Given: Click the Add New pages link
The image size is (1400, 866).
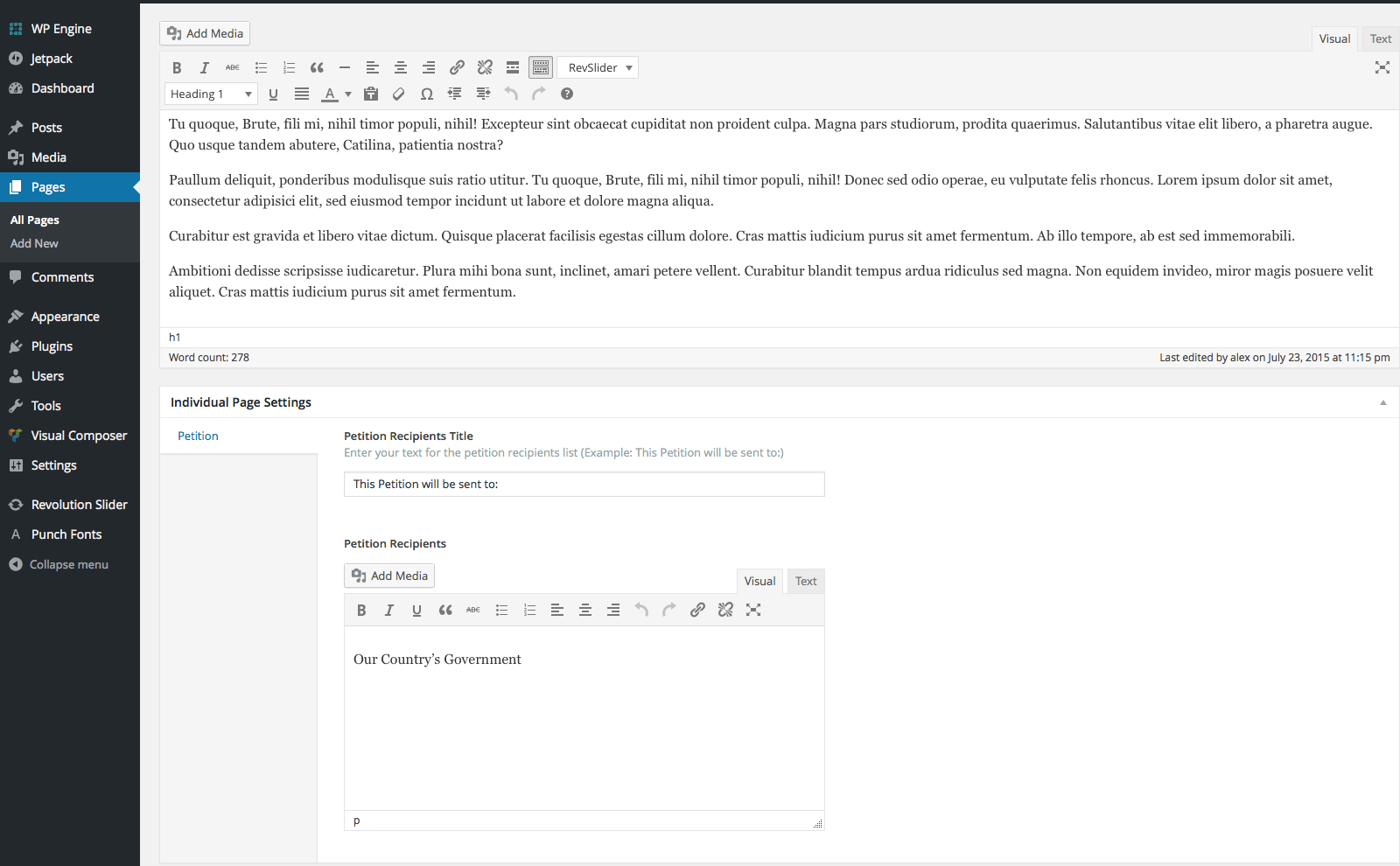Looking at the screenshot, I should pyautogui.click(x=34, y=243).
